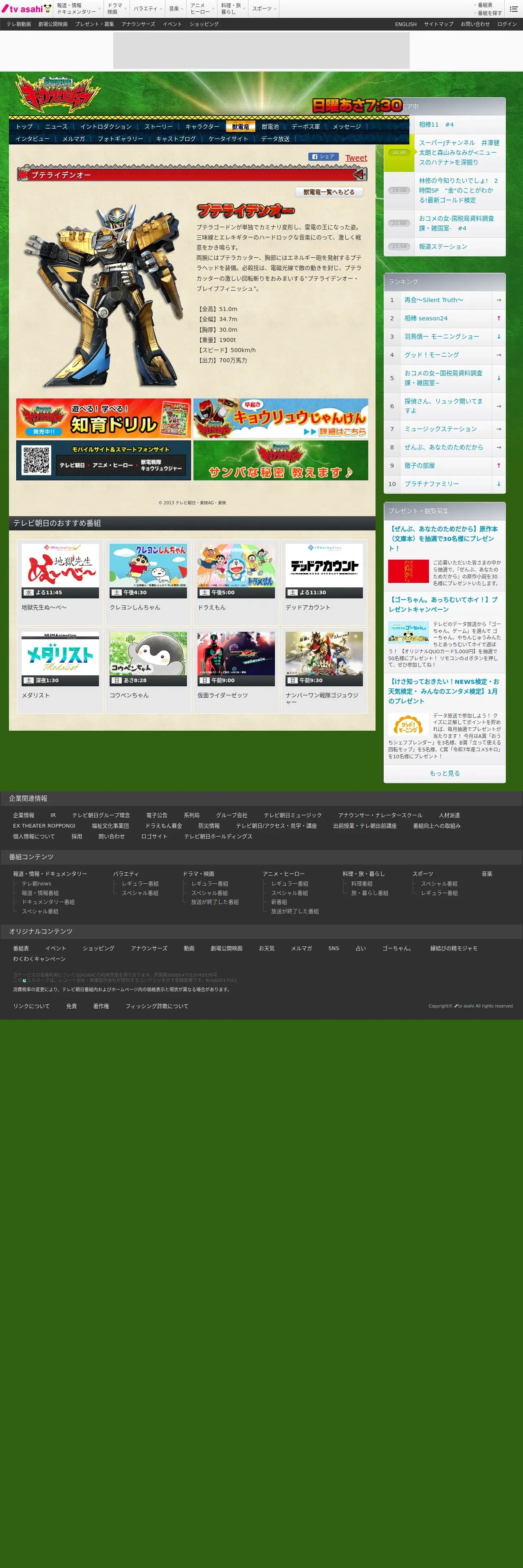Viewport: 523px width, 1568px height.
Task: Click the 知育ドリル banner
Action: pyautogui.click(x=103, y=418)
